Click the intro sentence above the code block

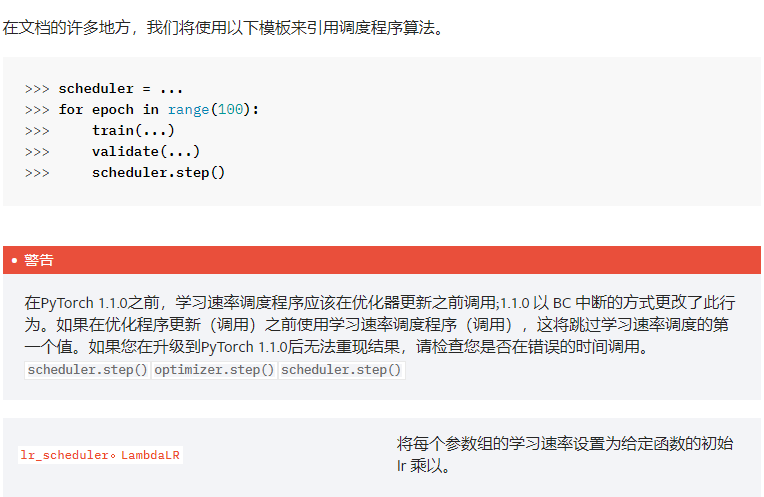(222, 28)
